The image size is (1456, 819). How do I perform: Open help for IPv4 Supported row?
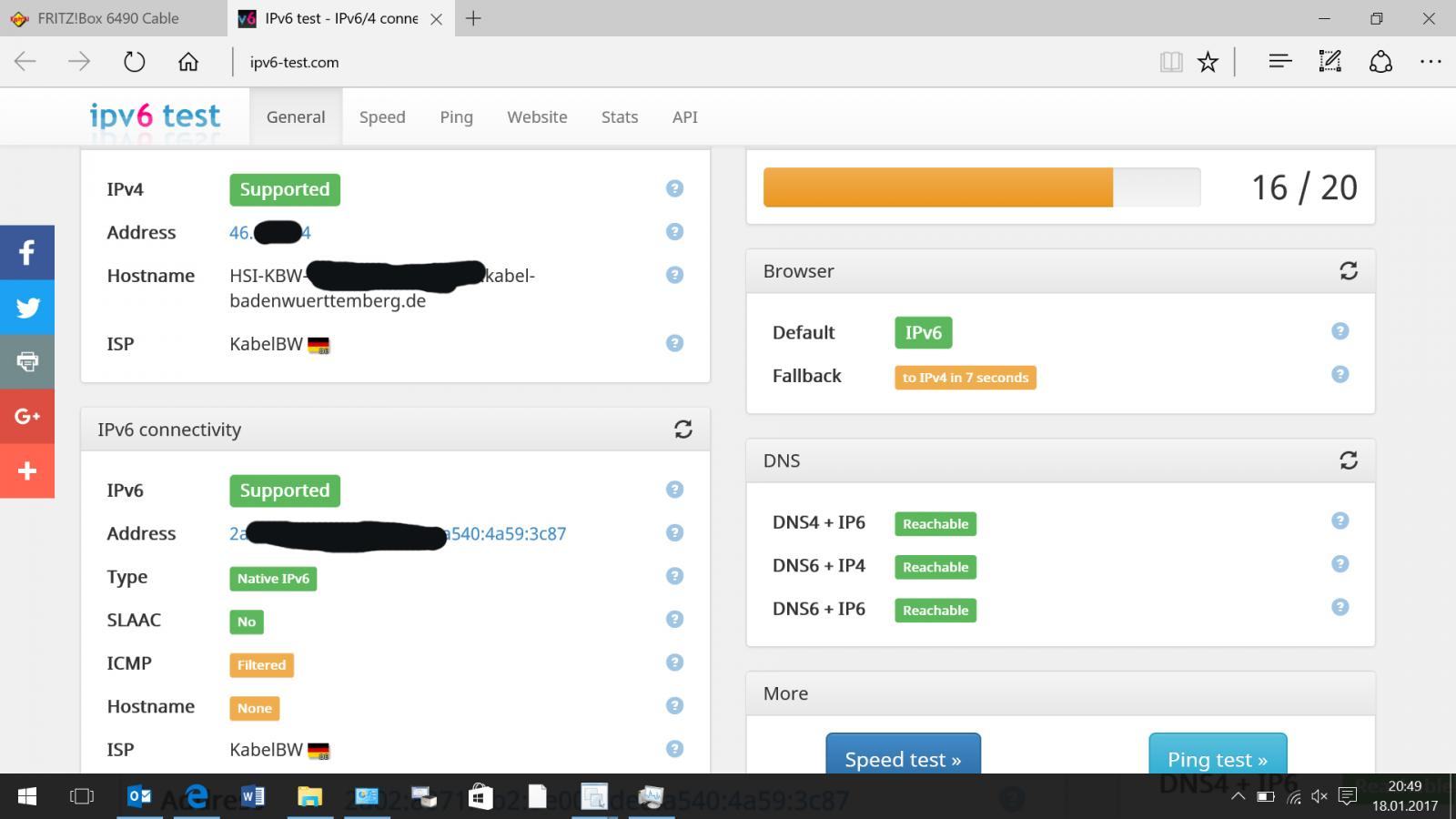[x=674, y=188]
